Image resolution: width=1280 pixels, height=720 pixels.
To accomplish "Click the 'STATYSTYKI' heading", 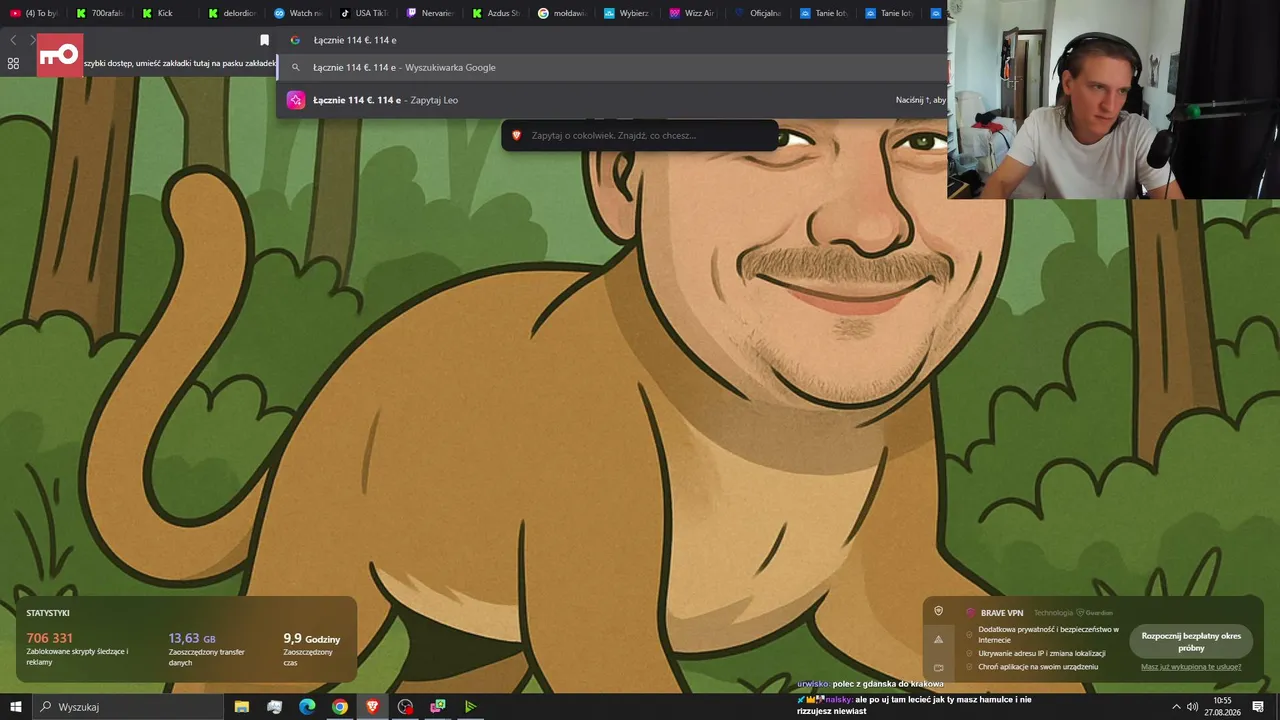I will click(48, 613).
